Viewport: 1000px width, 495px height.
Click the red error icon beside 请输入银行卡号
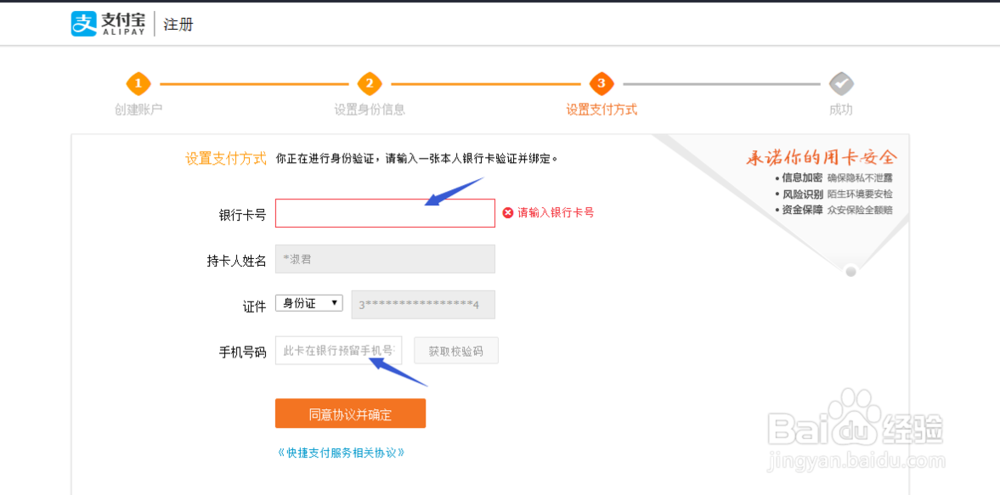[x=508, y=213]
